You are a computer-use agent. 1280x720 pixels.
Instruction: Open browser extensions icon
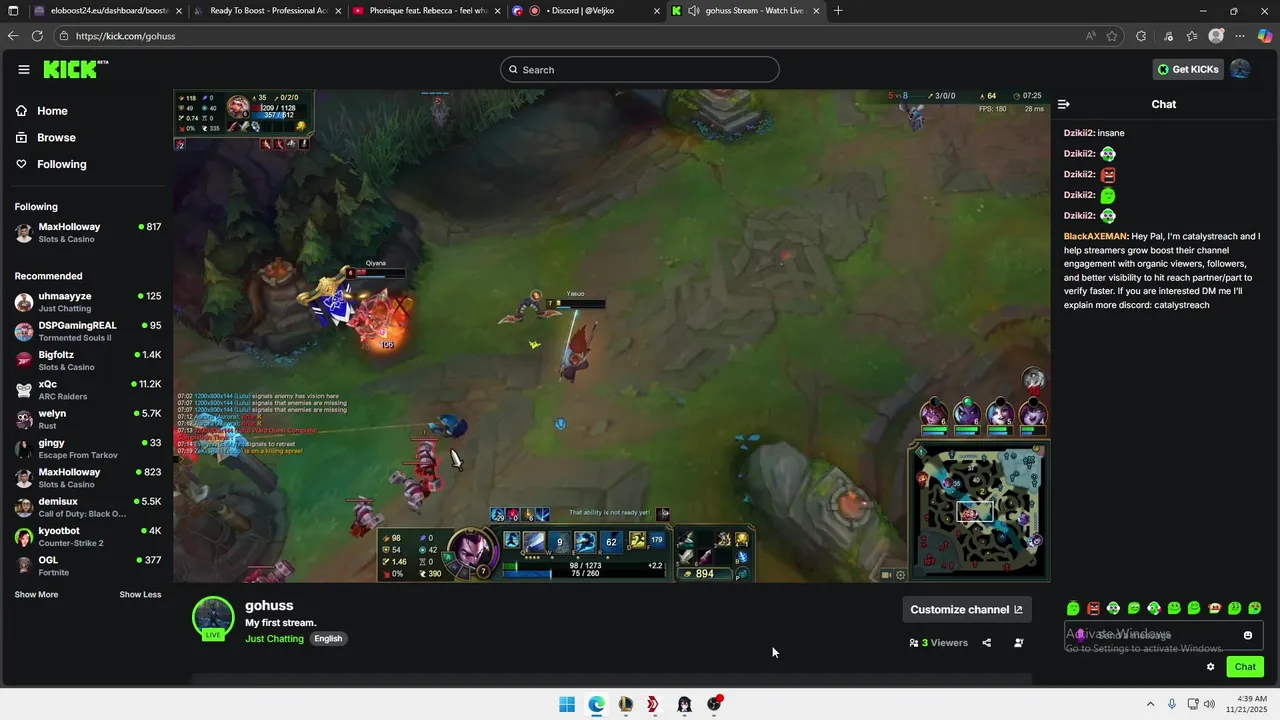point(1141,36)
